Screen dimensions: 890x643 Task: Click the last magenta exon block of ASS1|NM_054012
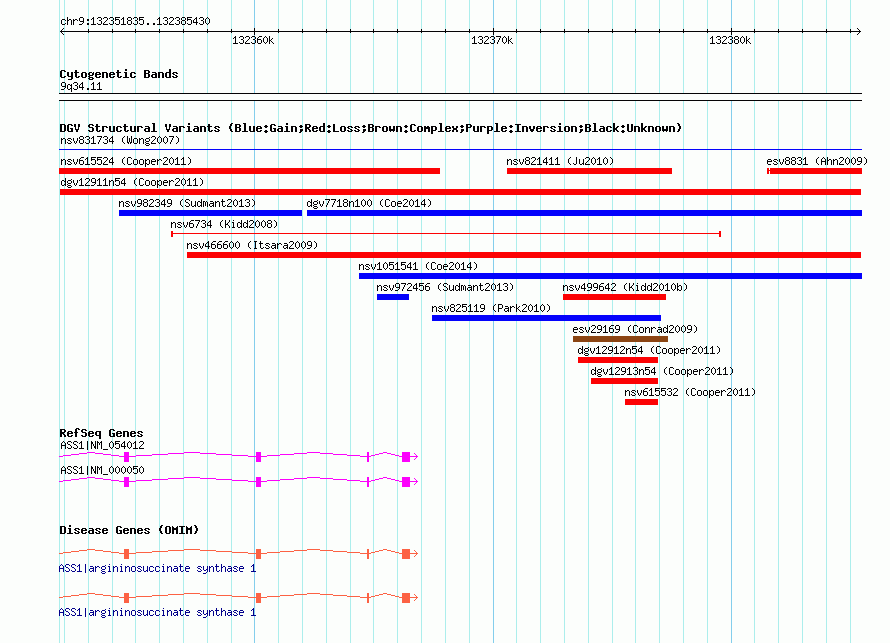[406, 457]
